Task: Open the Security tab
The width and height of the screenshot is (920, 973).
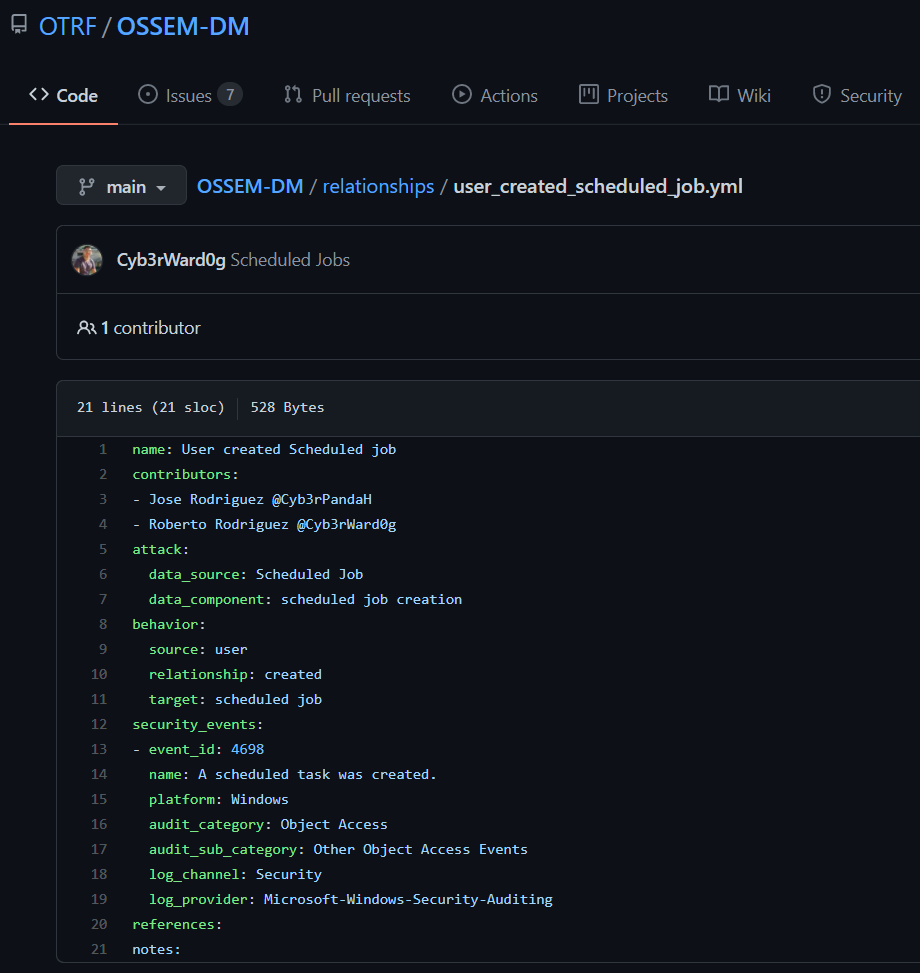Action: (x=857, y=96)
